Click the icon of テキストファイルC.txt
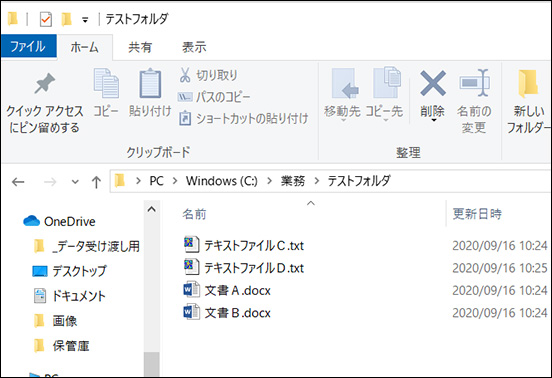552x378 pixels. (192, 244)
